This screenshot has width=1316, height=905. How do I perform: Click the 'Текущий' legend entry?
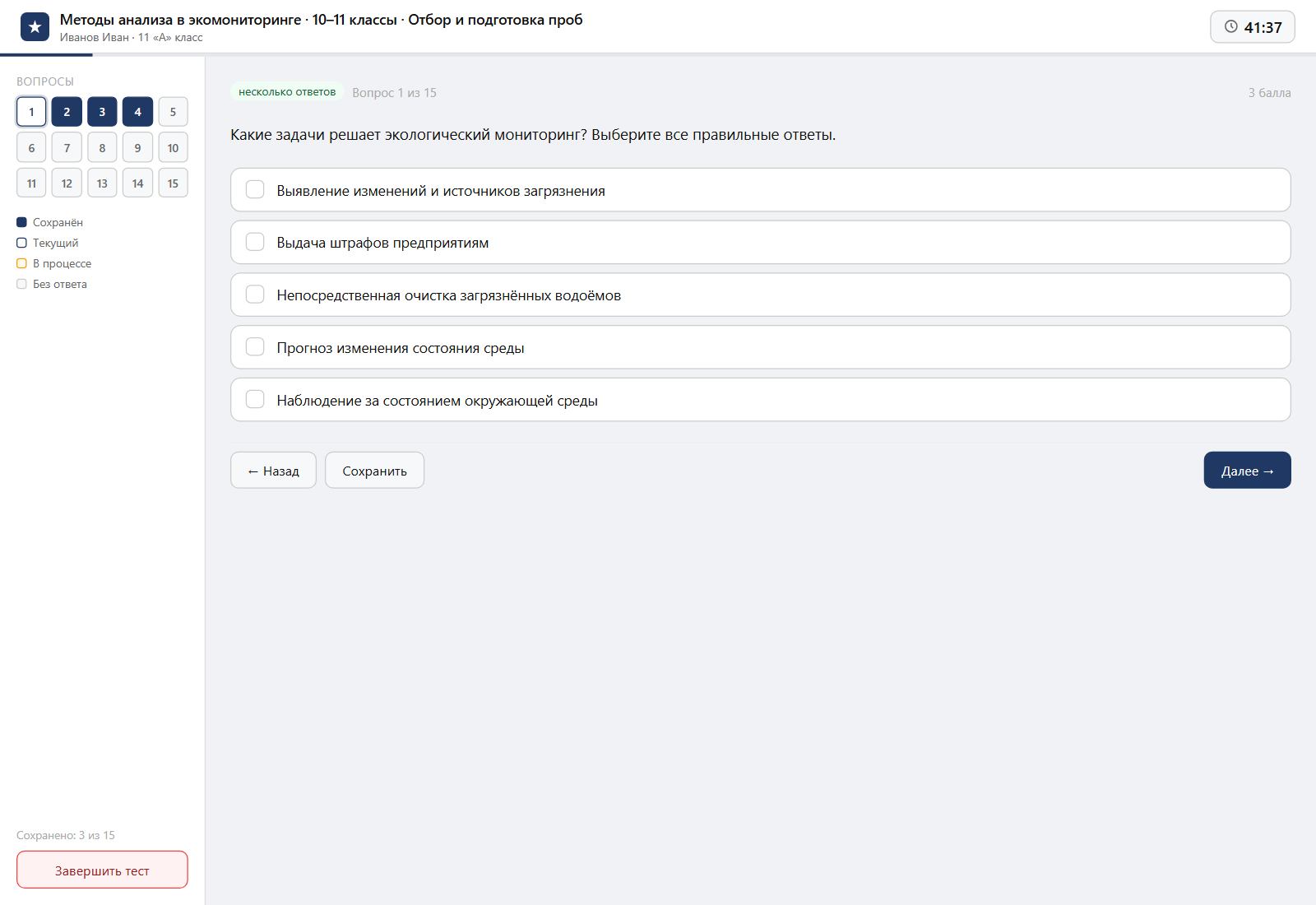(x=48, y=243)
